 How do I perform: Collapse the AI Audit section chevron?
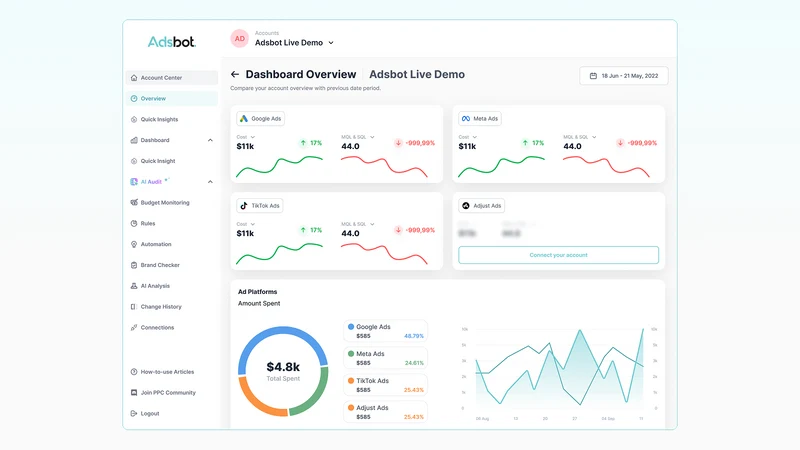210,182
